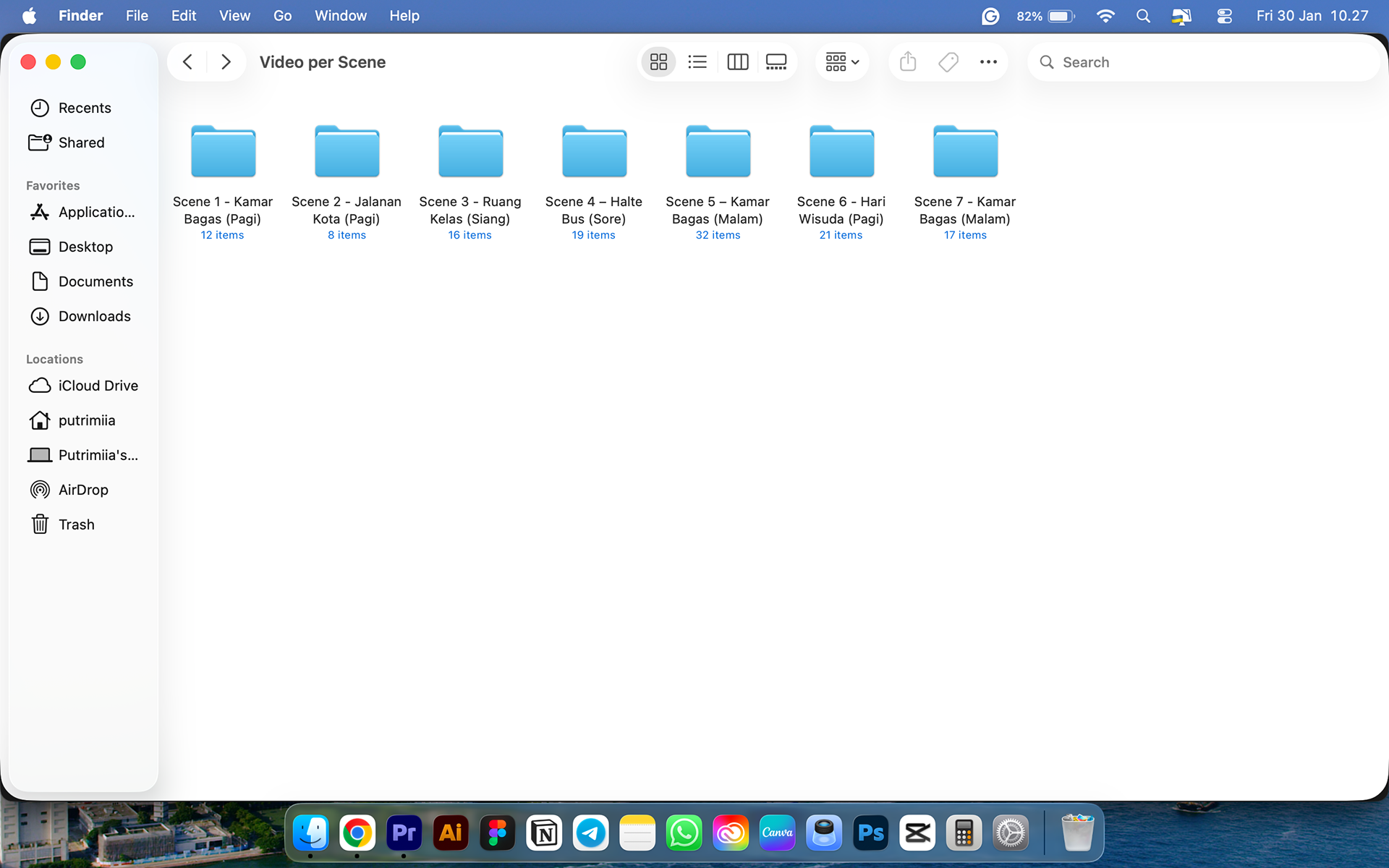Select iCloud Drive location
Image resolution: width=1389 pixels, height=868 pixels.
(x=98, y=386)
